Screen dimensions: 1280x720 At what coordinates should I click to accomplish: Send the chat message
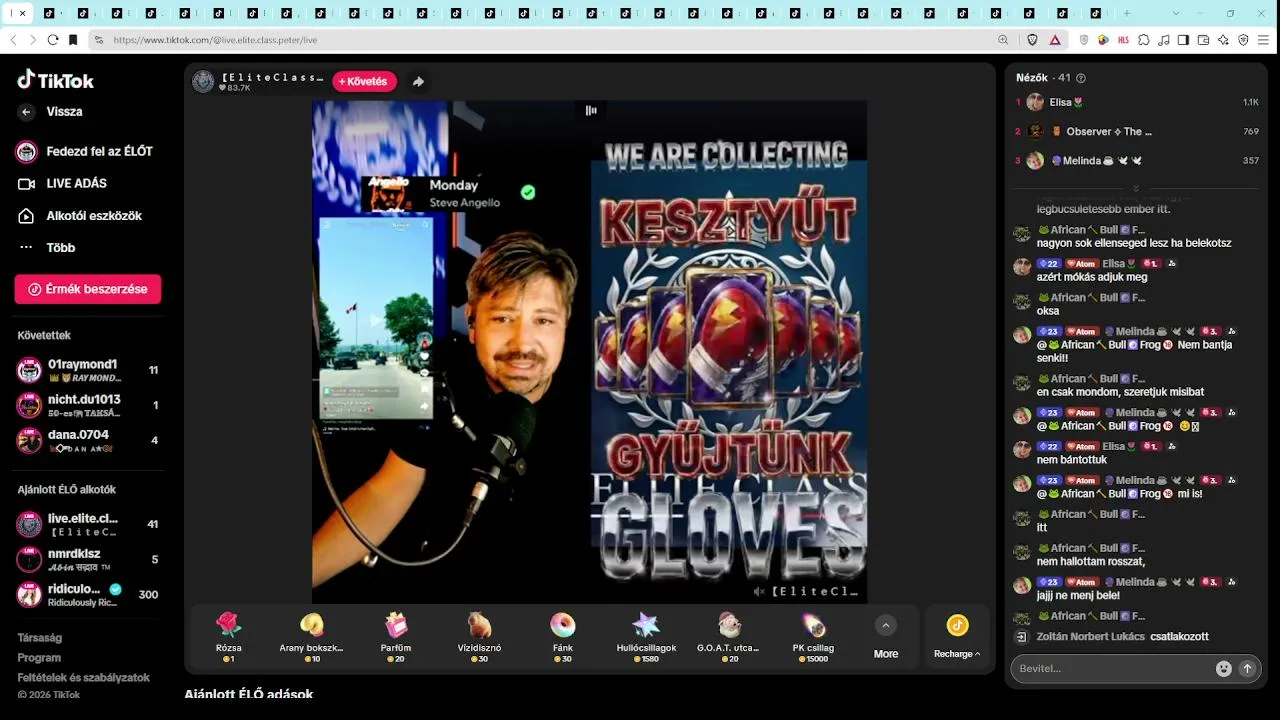[x=1247, y=668]
